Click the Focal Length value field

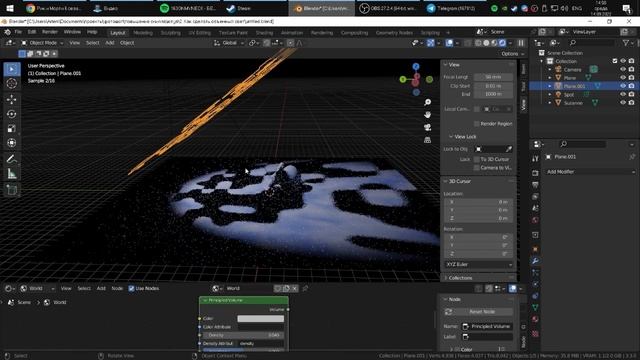coord(493,77)
